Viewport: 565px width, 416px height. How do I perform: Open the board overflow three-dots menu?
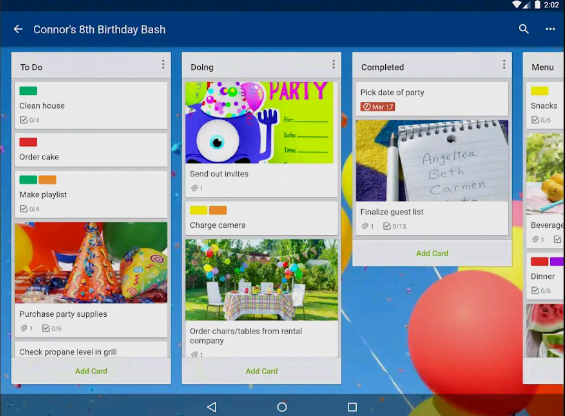click(550, 29)
